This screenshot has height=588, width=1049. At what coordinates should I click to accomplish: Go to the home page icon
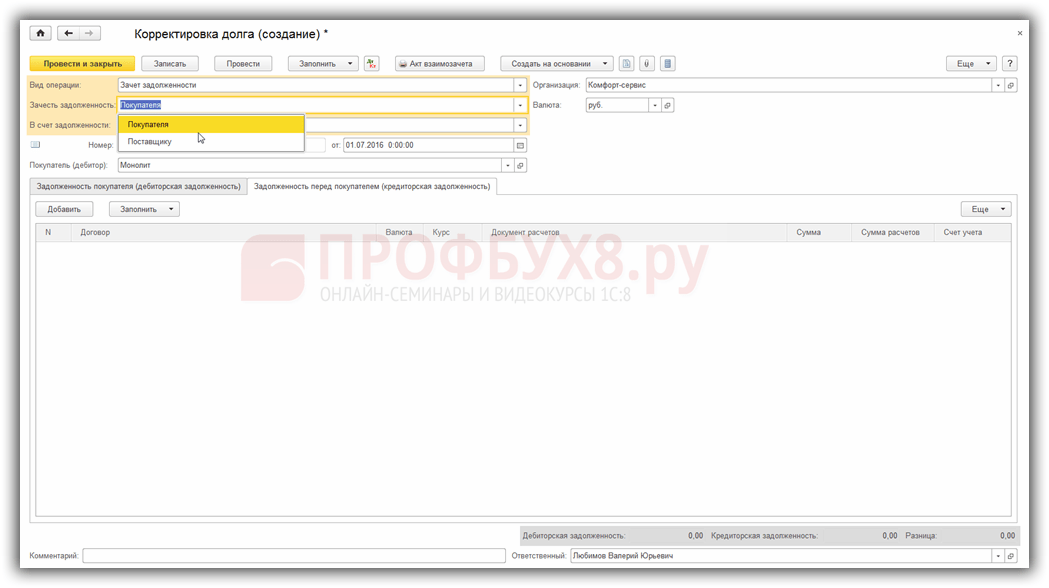coord(40,33)
